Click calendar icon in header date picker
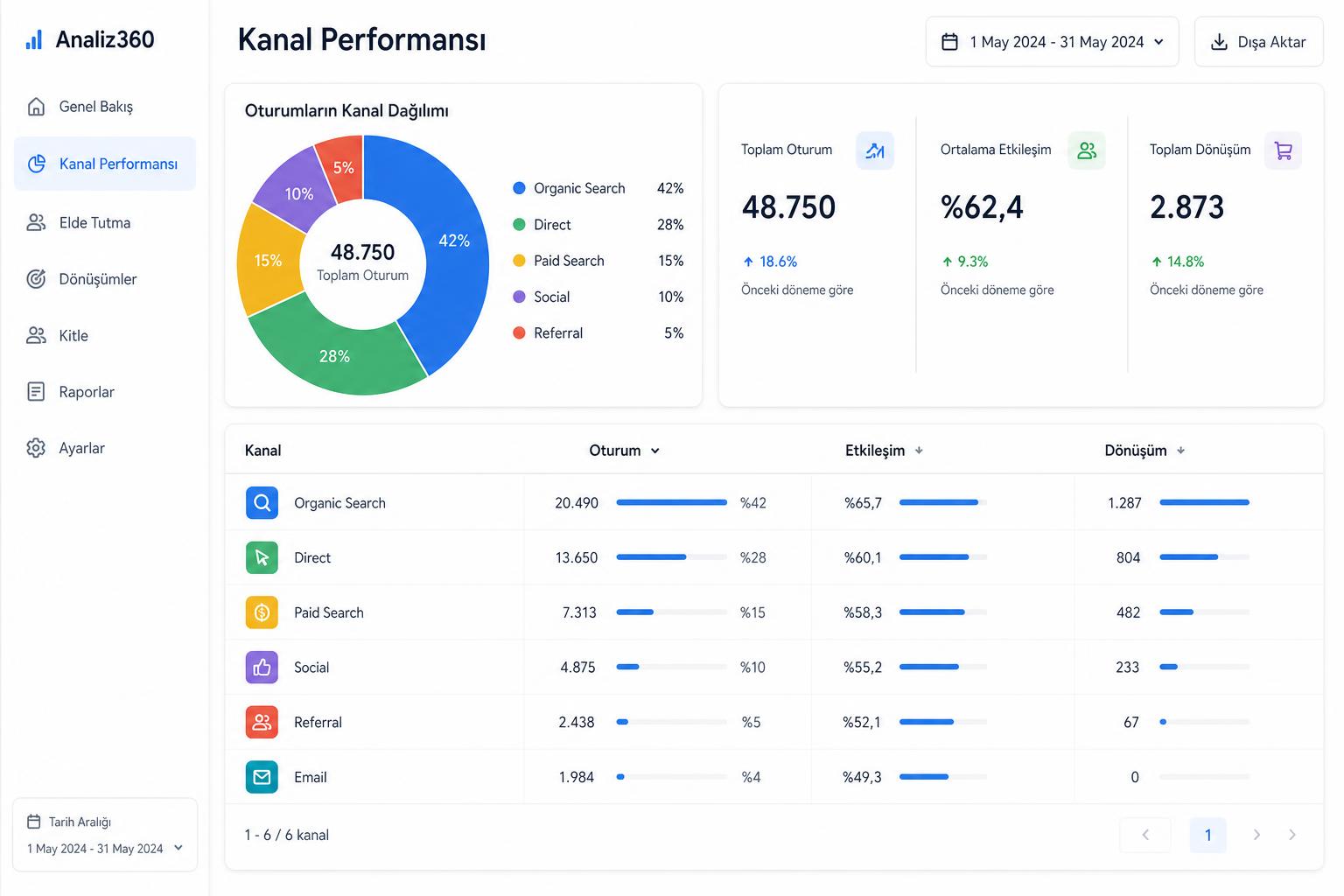Screen dimensions: 1344x896 click(949, 42)
